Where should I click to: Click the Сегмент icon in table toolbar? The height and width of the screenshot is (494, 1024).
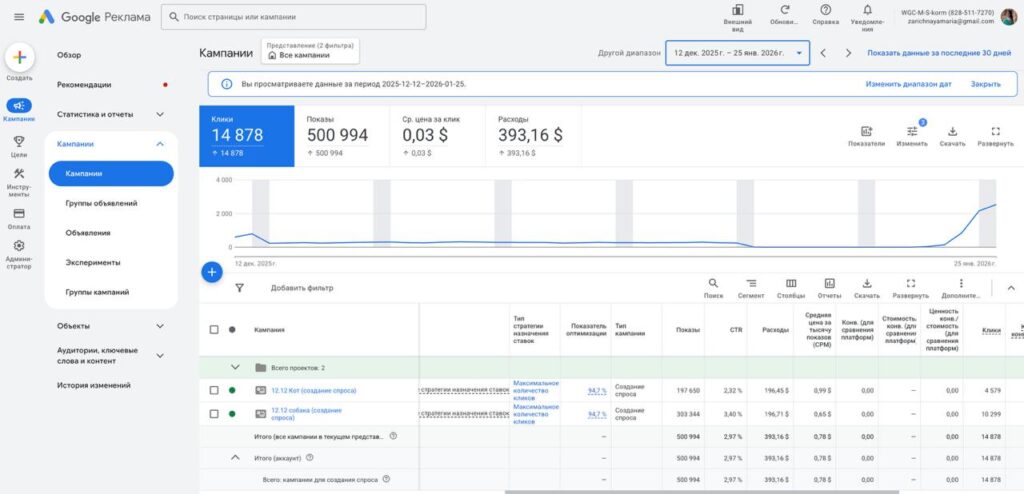click(x=751, y=284)
